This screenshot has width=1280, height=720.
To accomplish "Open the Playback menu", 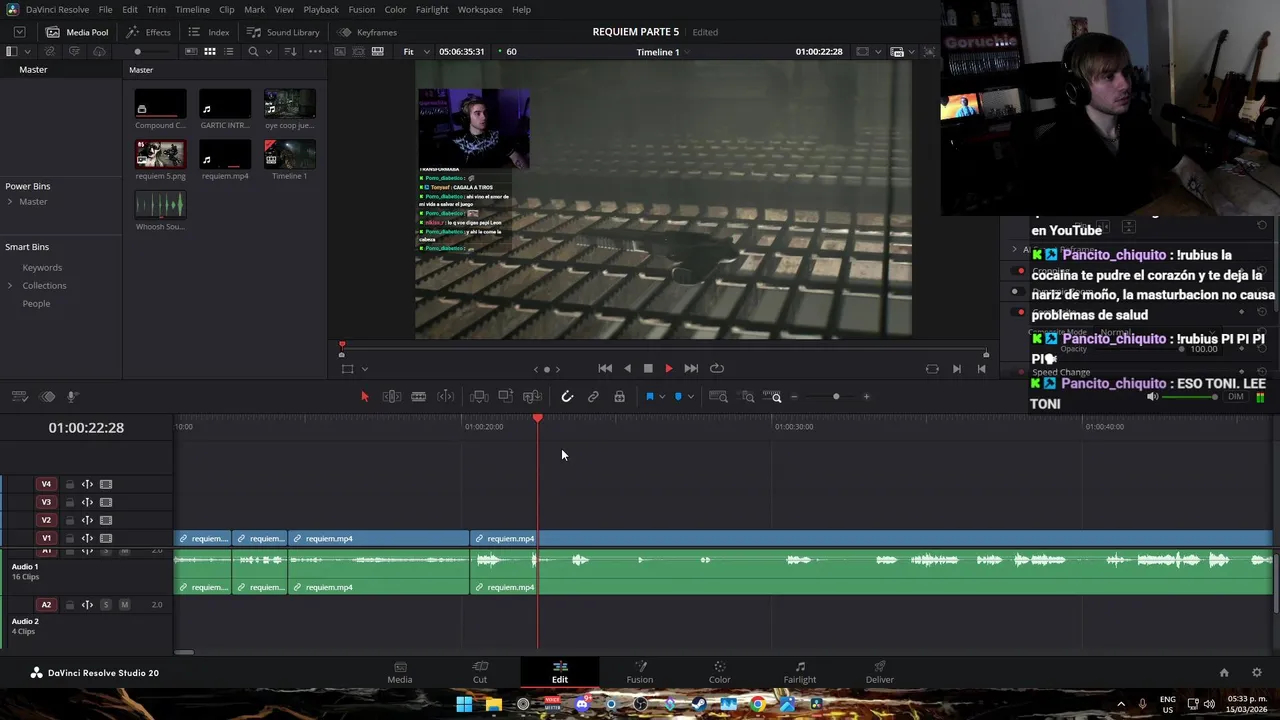I will click(x=321, y=9).
